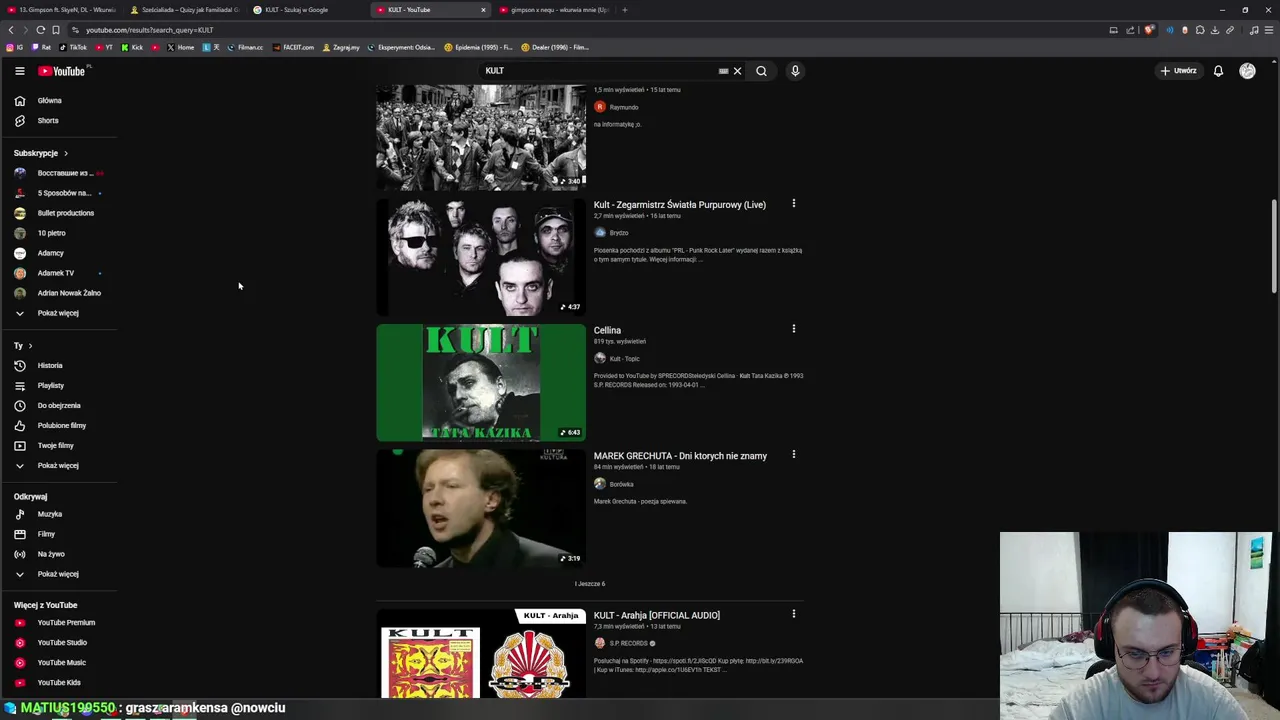Open the Subskrypcje section header arrow
The width and height of the screenshot is (1280, 720).
[x=66, y=154]
